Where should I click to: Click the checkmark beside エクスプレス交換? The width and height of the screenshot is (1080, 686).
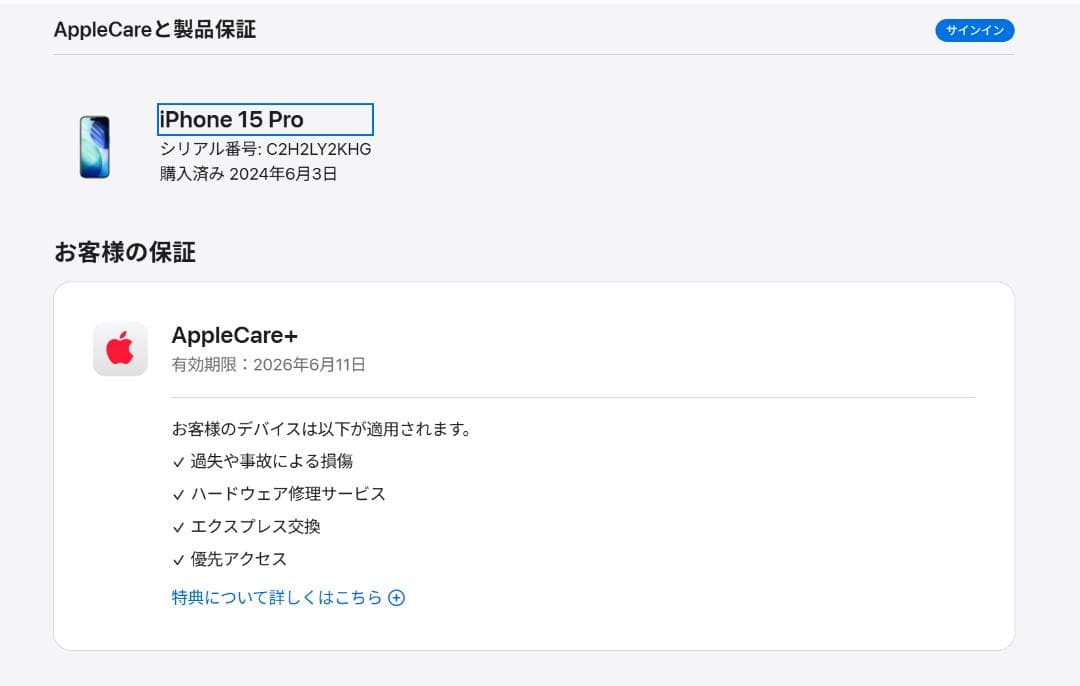click(x=179, y=527)
